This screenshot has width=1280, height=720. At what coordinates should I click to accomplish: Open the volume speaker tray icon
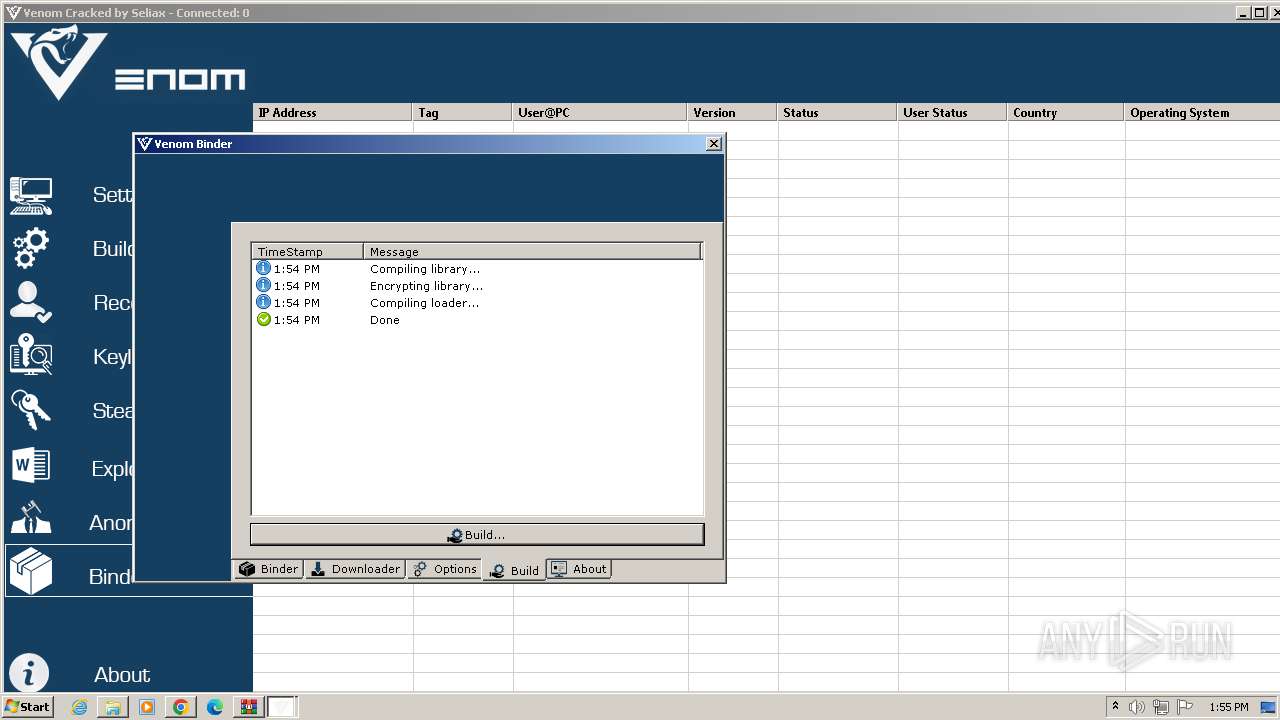pyautogui.click(x=1137, y=707)
